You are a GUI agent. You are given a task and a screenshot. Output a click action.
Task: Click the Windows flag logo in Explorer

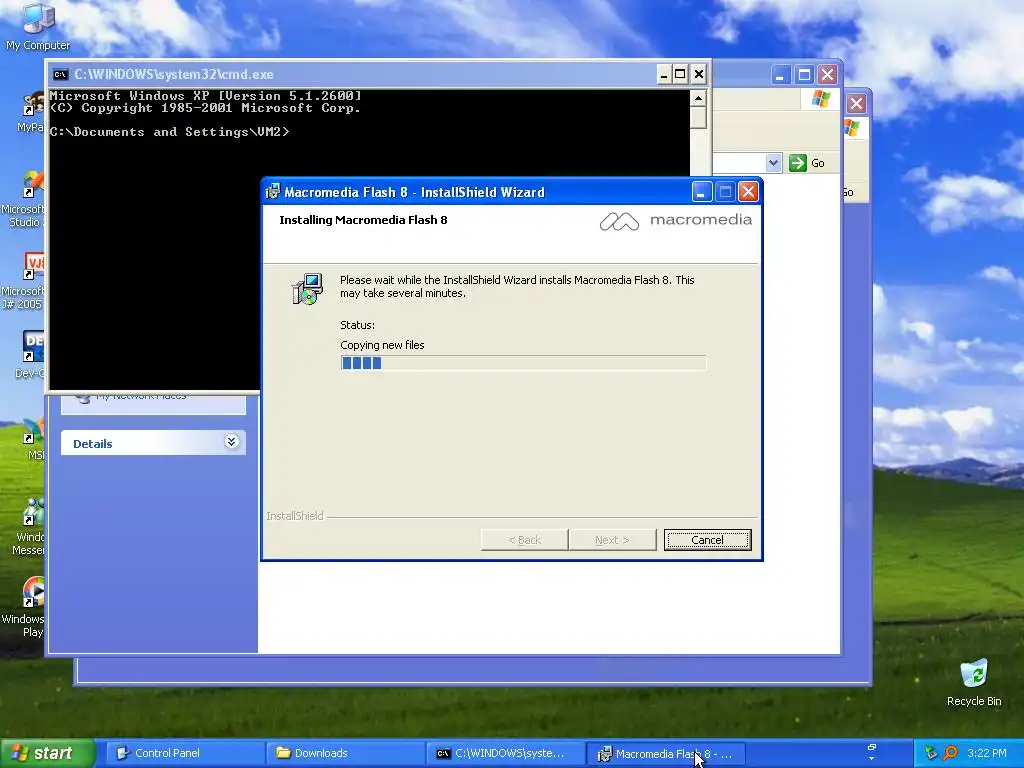point(820,99)
